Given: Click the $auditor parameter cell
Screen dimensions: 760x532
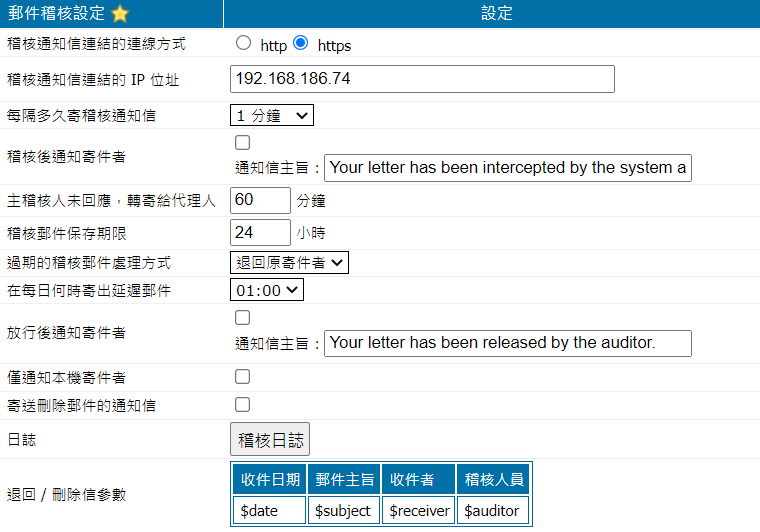Looking at the screenshot, I should point(492,511).
